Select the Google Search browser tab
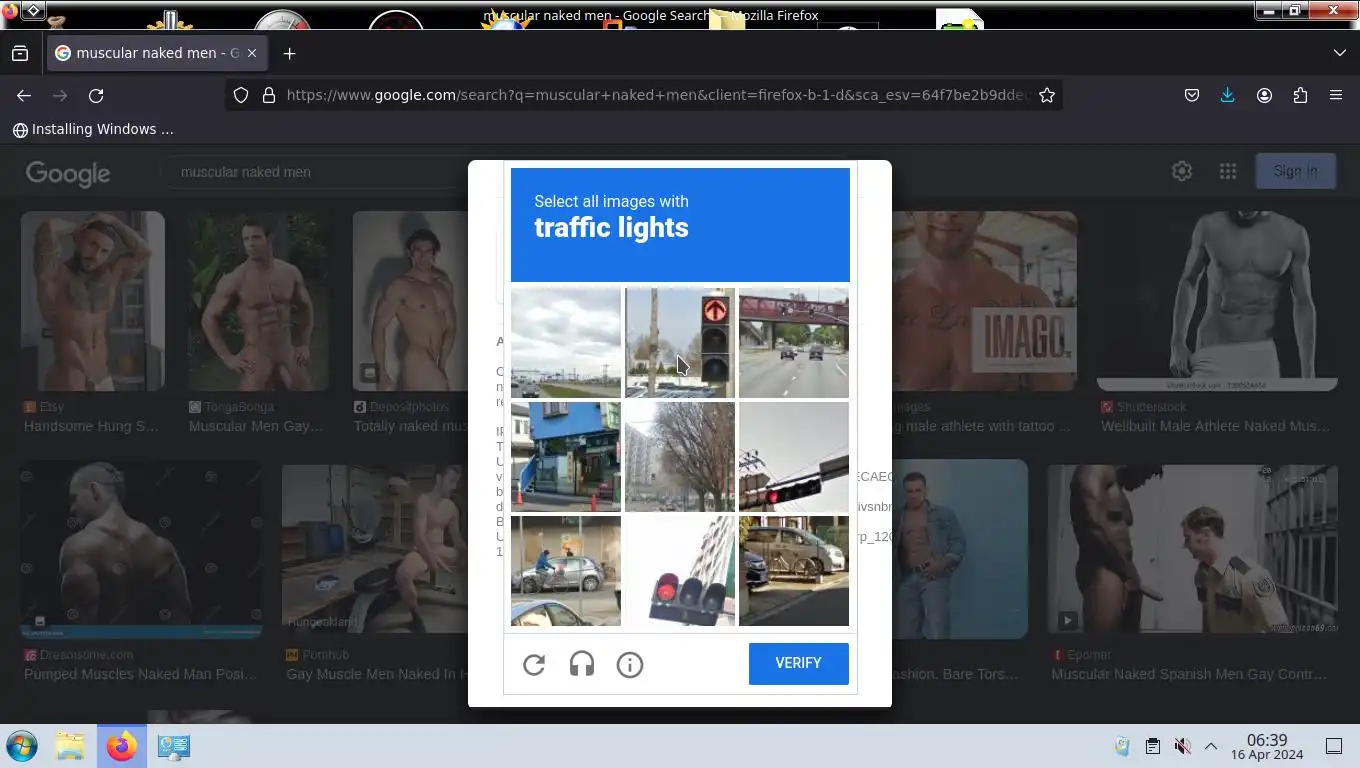Image resolution: width=1360 pixels, height=768 pixels. click(155, 53)
